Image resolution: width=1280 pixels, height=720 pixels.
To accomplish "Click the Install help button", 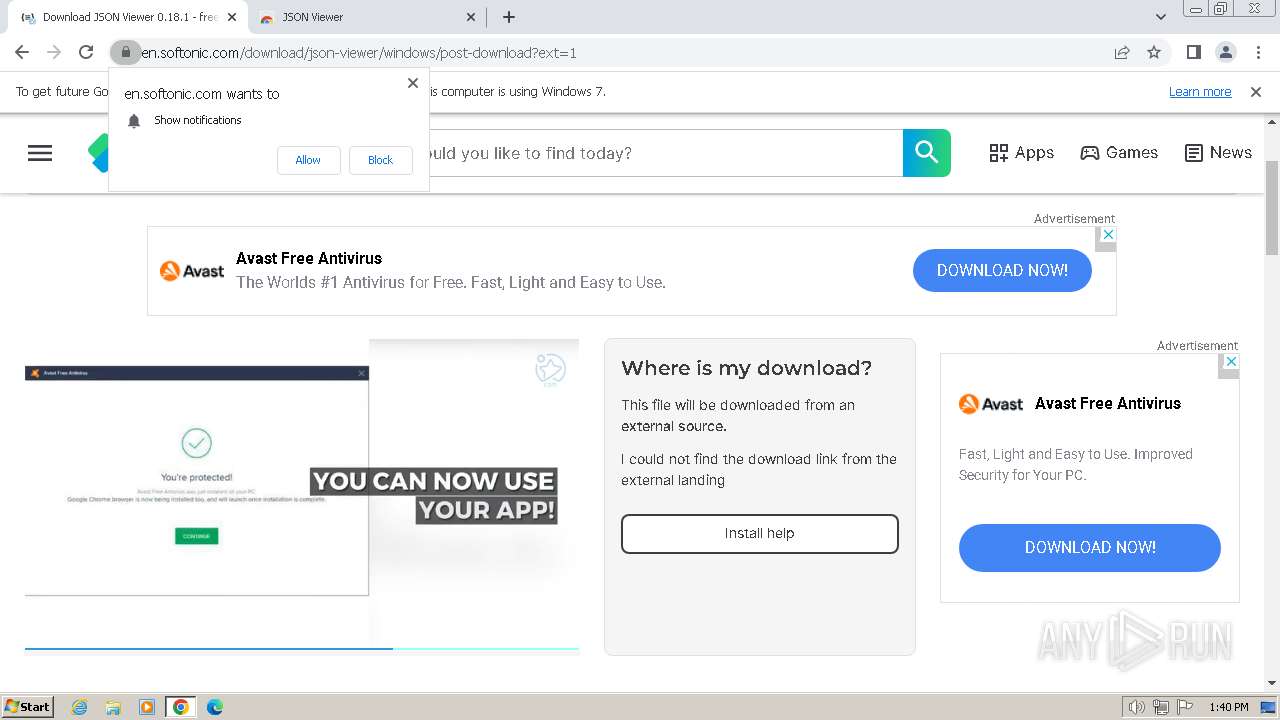I will click(760, 534).
